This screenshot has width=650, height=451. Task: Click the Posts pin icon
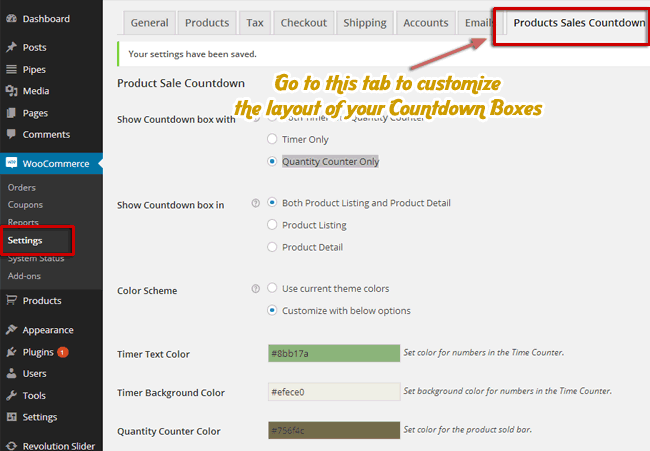coord(12,47)
